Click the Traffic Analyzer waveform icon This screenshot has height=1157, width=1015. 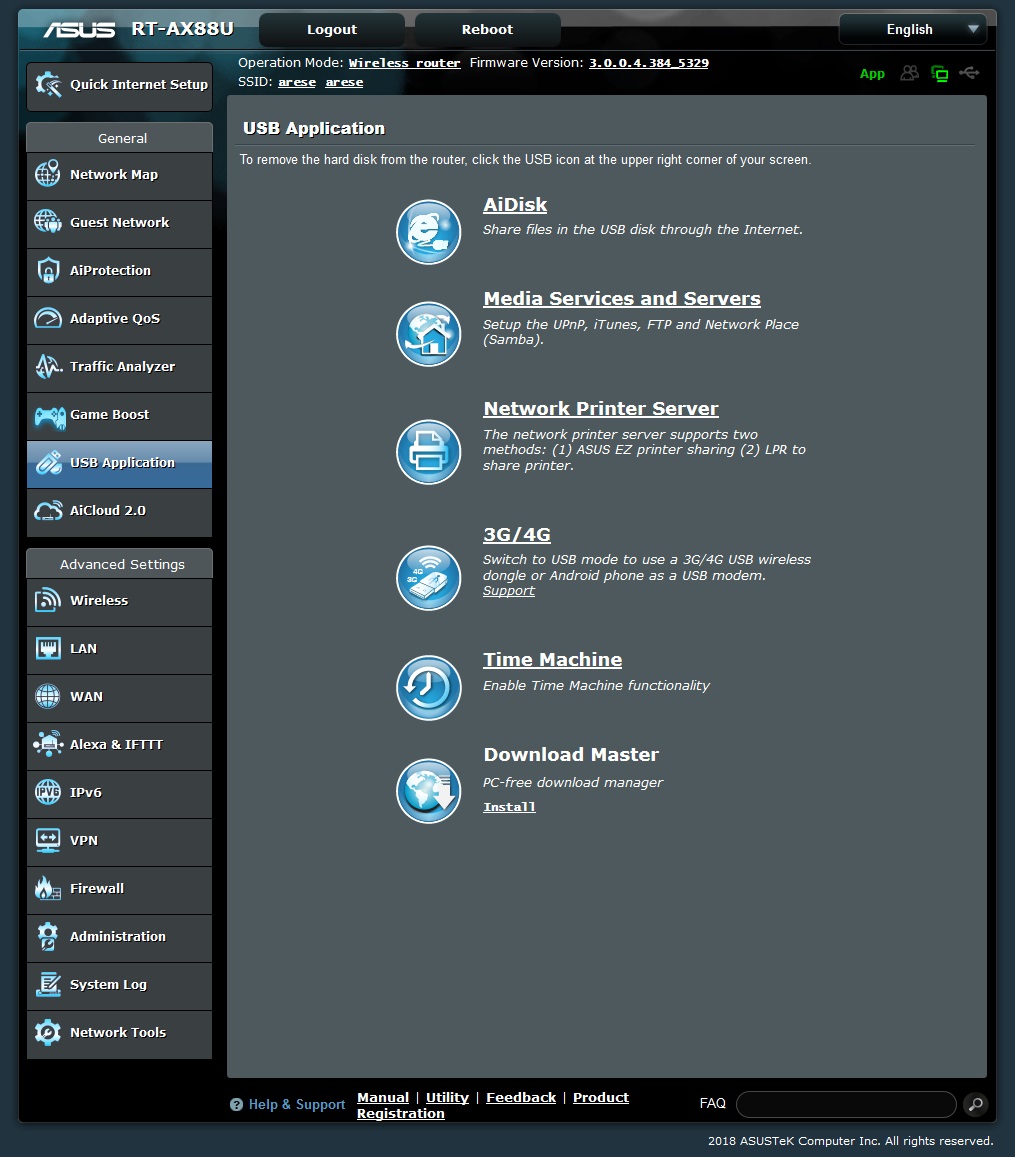(48, 366)
